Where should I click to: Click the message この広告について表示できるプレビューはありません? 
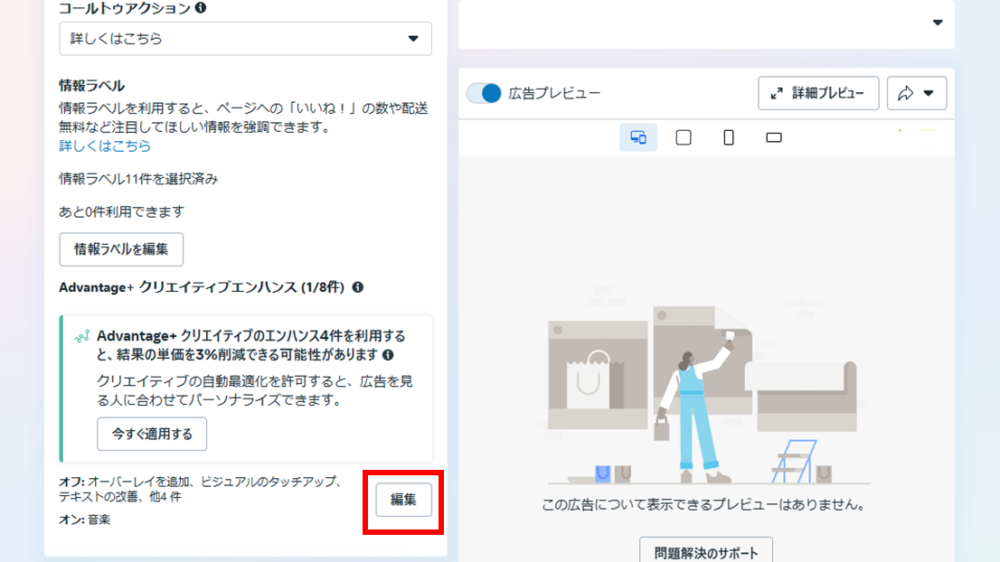pos(703,505)
